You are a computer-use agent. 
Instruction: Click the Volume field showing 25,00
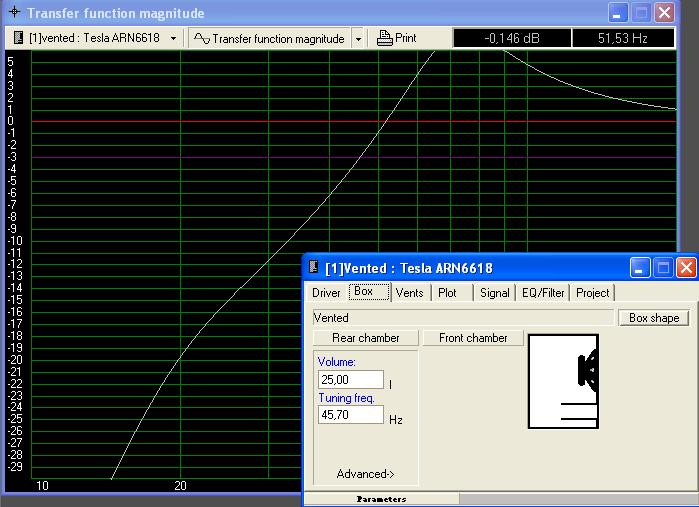point(351,379)
